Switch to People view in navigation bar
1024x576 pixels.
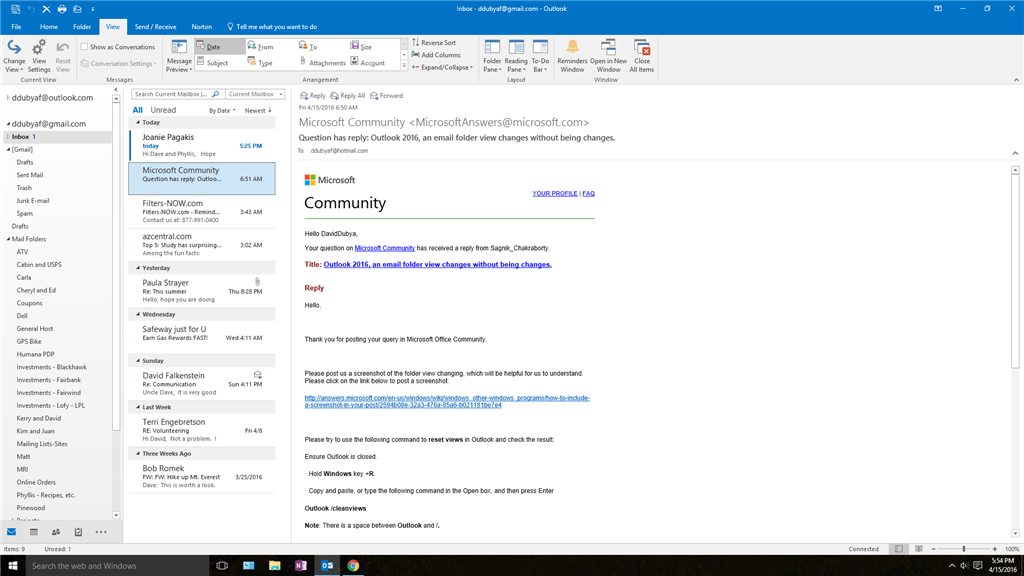tap(56, 532)
